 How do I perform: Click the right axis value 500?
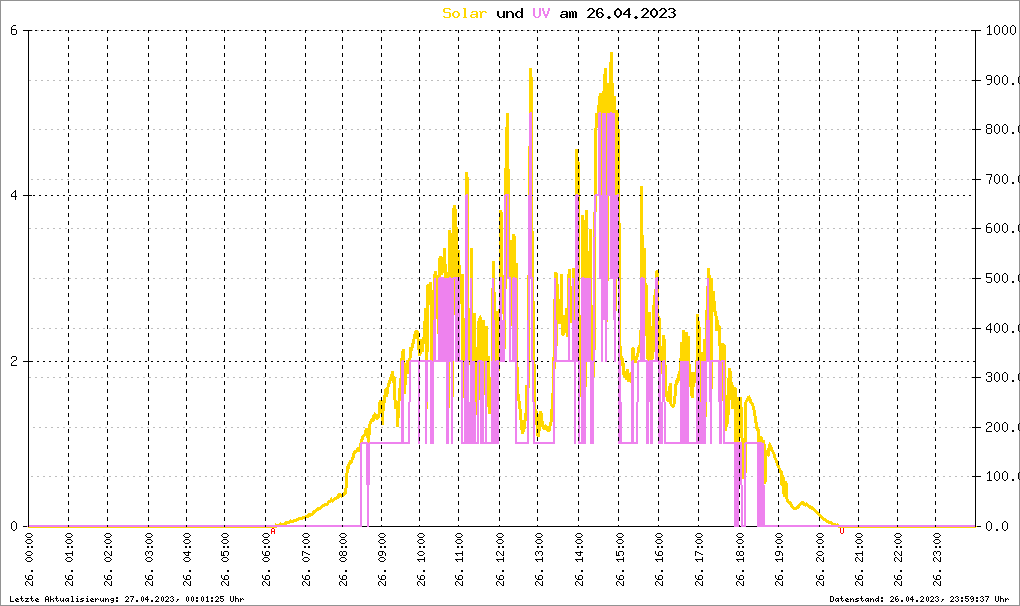click(998, 278)
